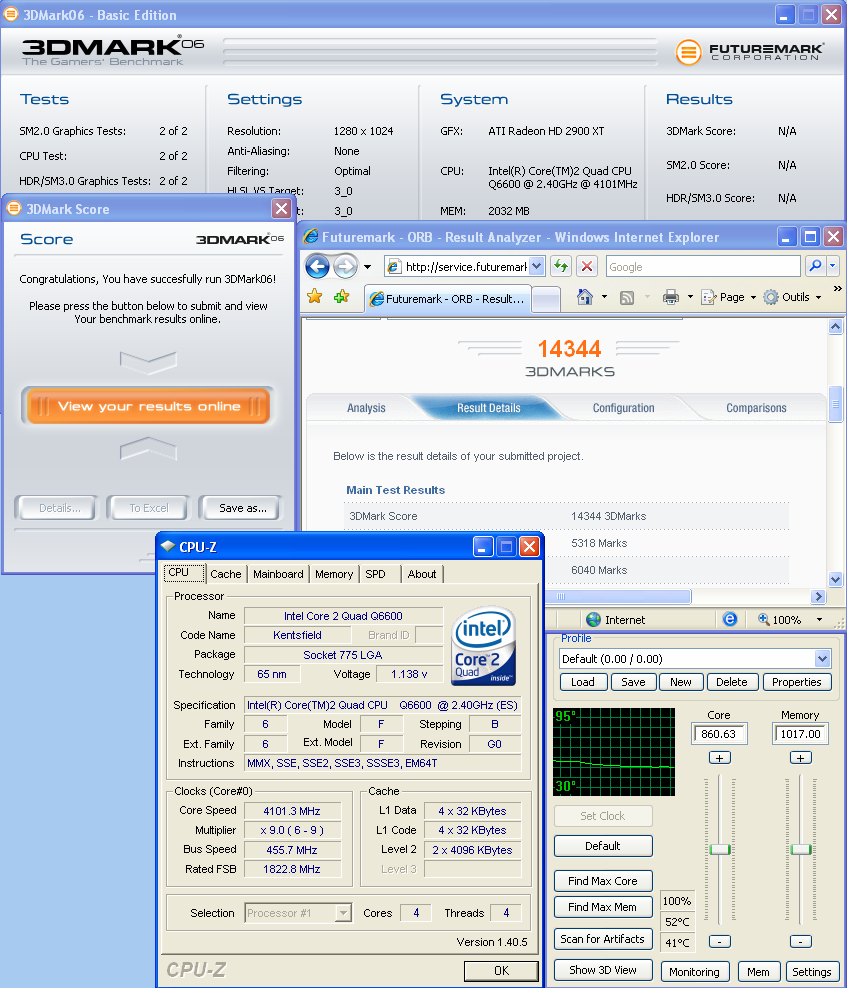Click Load profile button

point(583,682)
